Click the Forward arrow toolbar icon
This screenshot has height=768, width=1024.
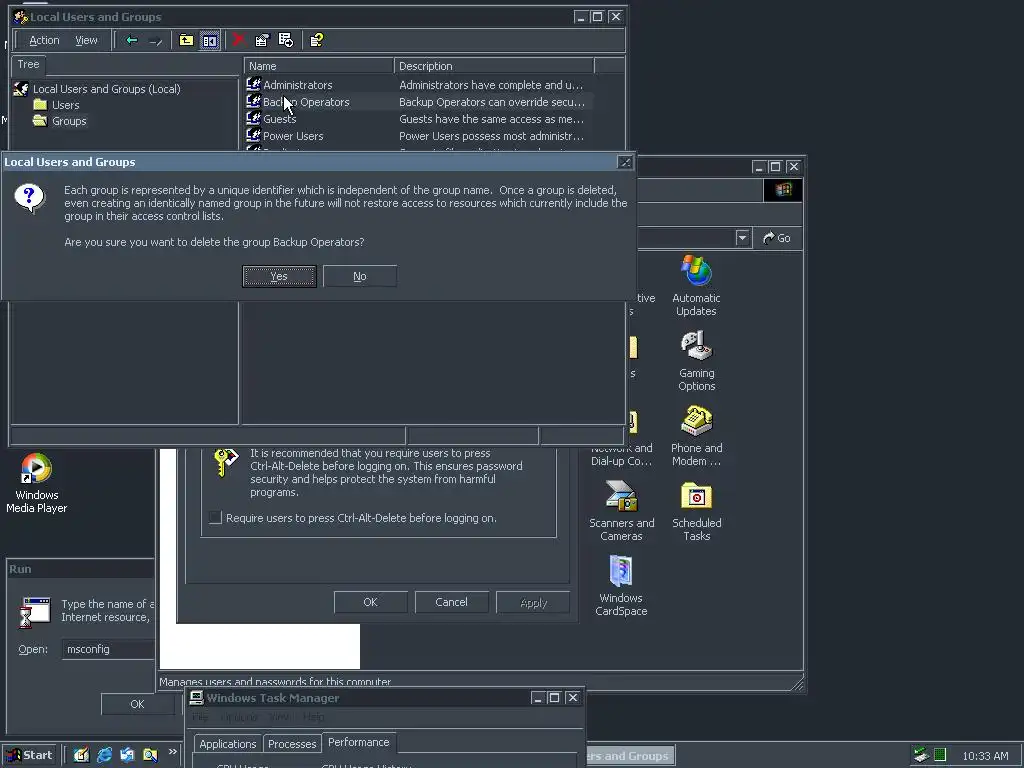click(155, 40)
